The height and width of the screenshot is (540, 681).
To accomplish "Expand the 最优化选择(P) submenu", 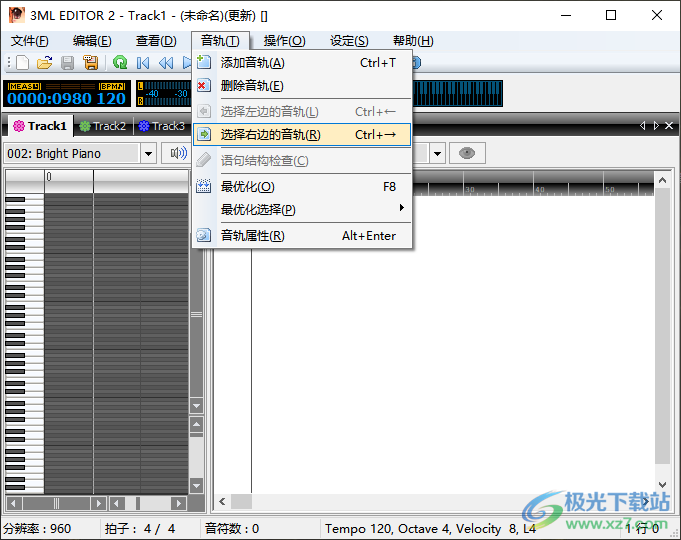I will click(x=302, y=209).
